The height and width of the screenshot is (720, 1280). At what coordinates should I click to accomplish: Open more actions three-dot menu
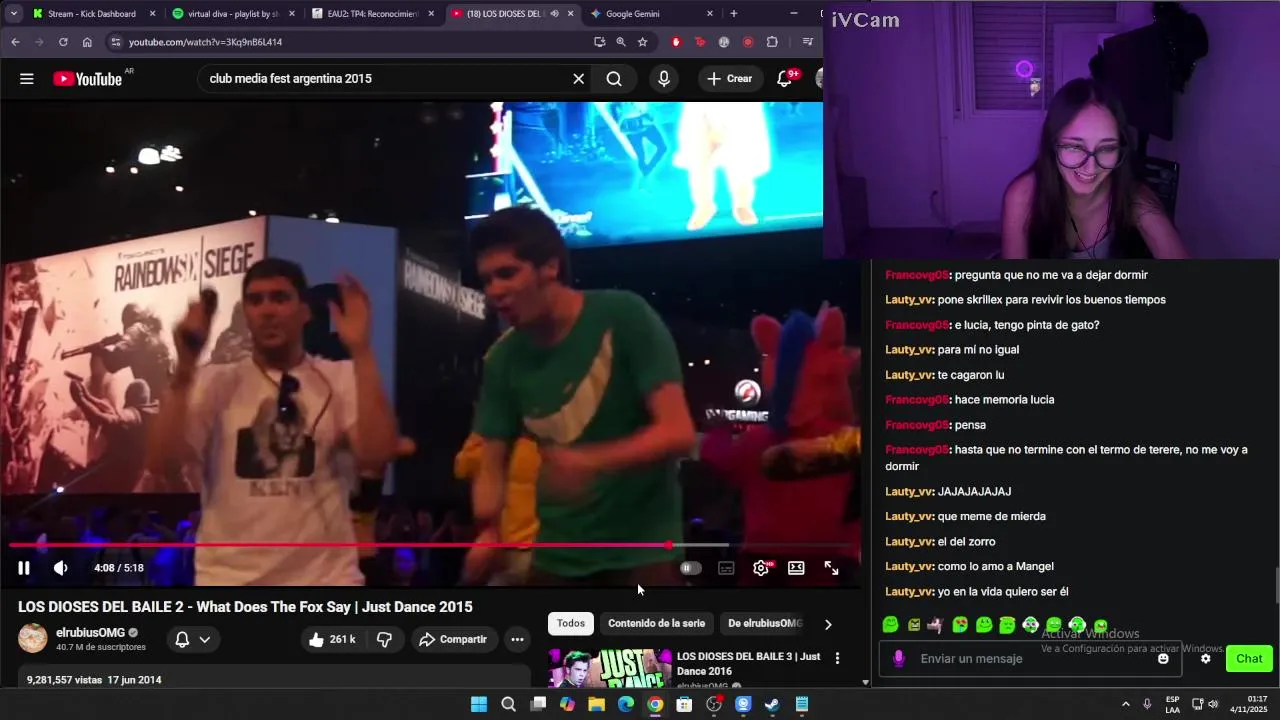517,640
